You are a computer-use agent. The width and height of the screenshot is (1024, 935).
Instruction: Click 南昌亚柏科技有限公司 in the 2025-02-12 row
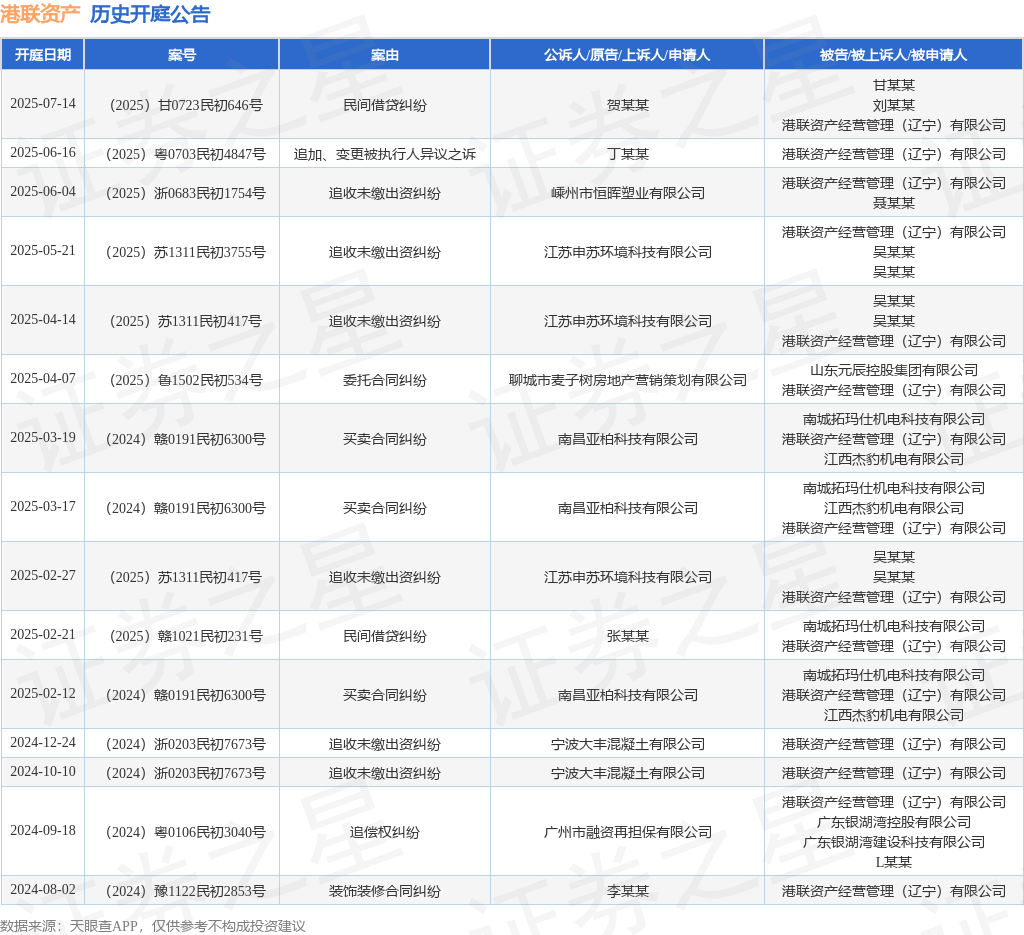pyautogui.click(x=628, y=695)
